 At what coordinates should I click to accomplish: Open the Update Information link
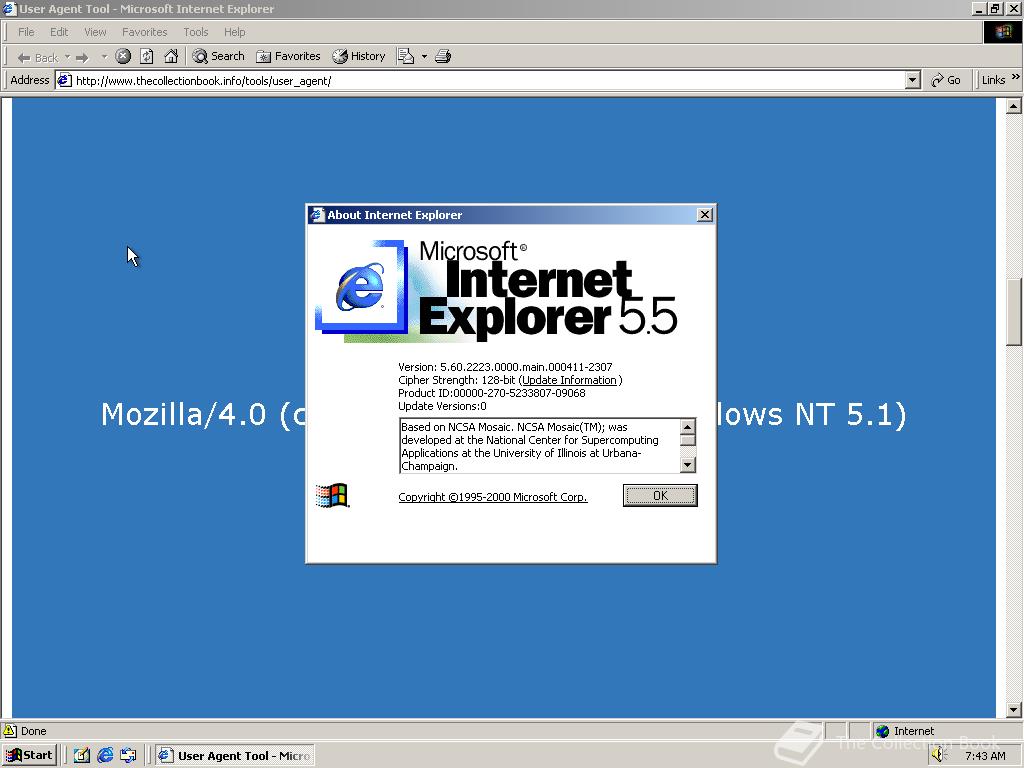(x=569, y=380)
